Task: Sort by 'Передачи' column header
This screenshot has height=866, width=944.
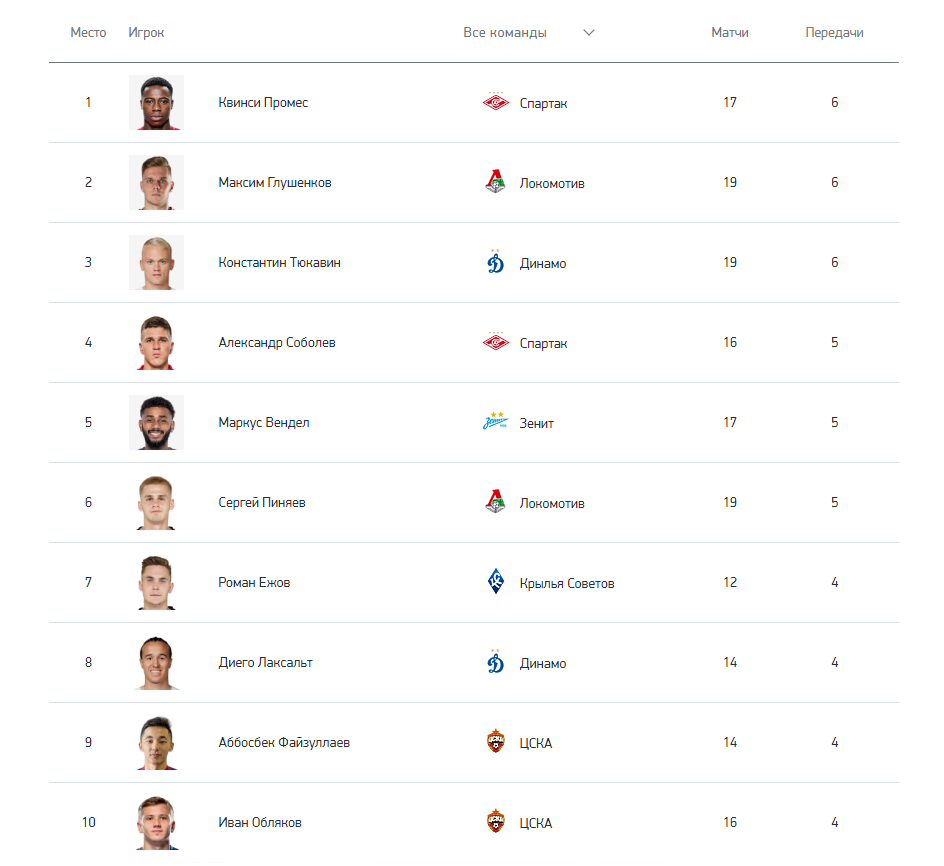Action: [834, 33]
